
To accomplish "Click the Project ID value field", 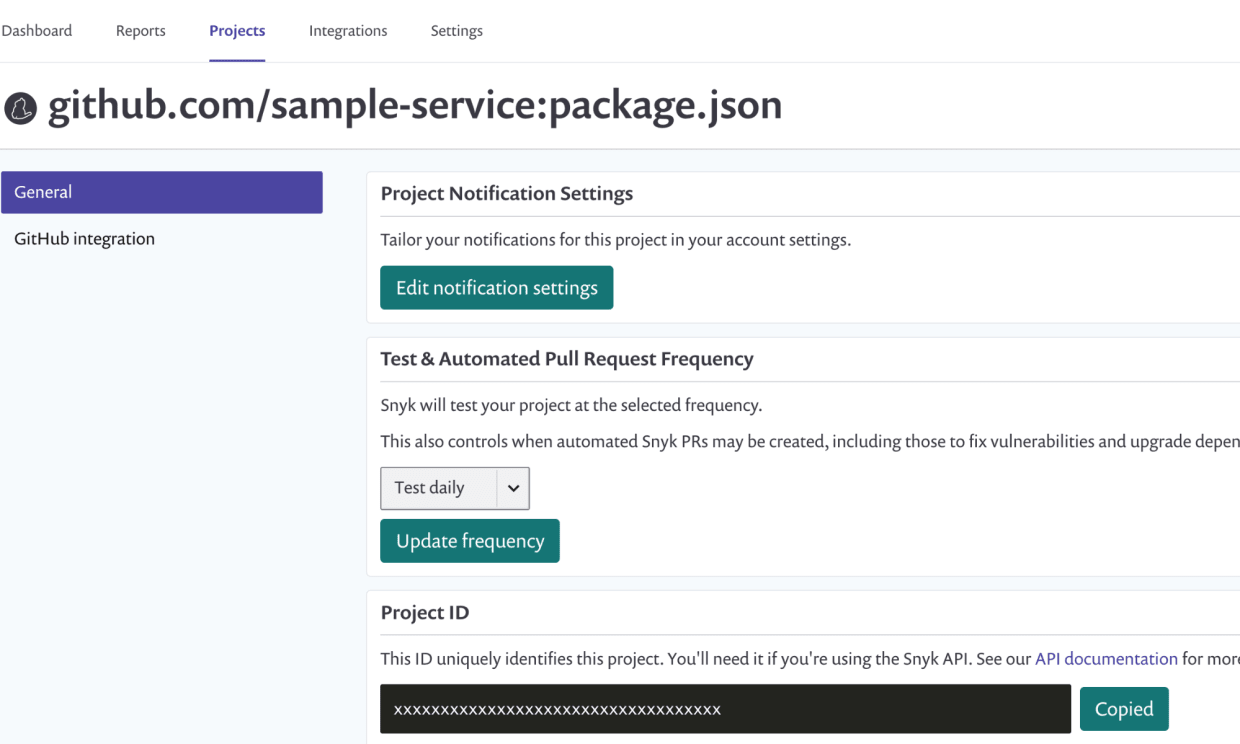I will click(725, 709).
